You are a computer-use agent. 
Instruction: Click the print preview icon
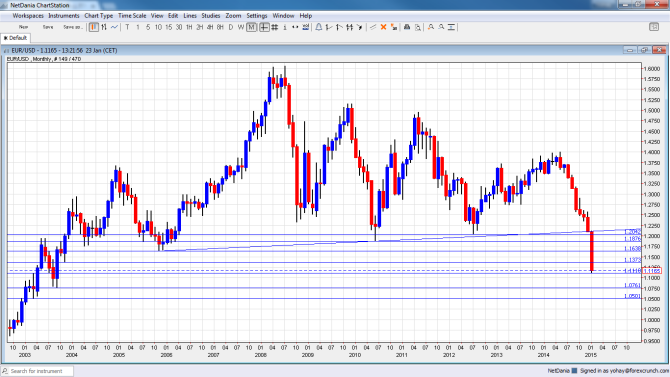click(x=417, y=27)
